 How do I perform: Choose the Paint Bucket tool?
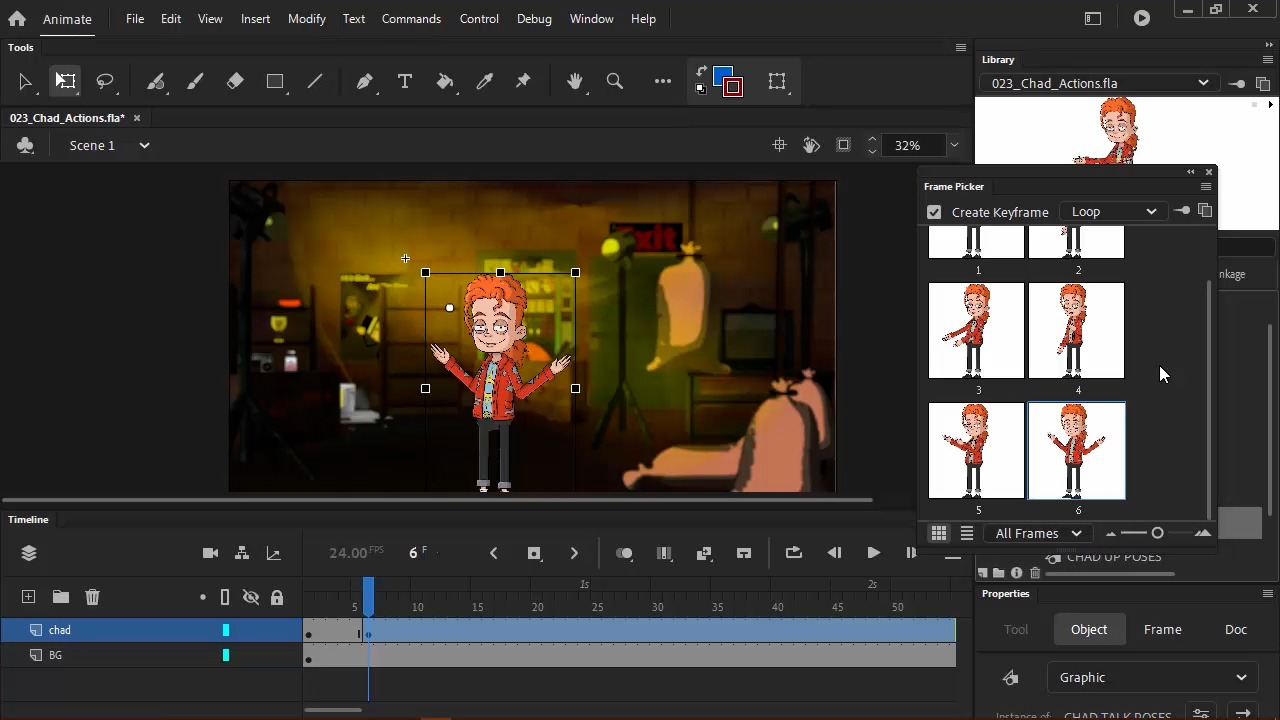pyautogui.click(x=445, y=81)
